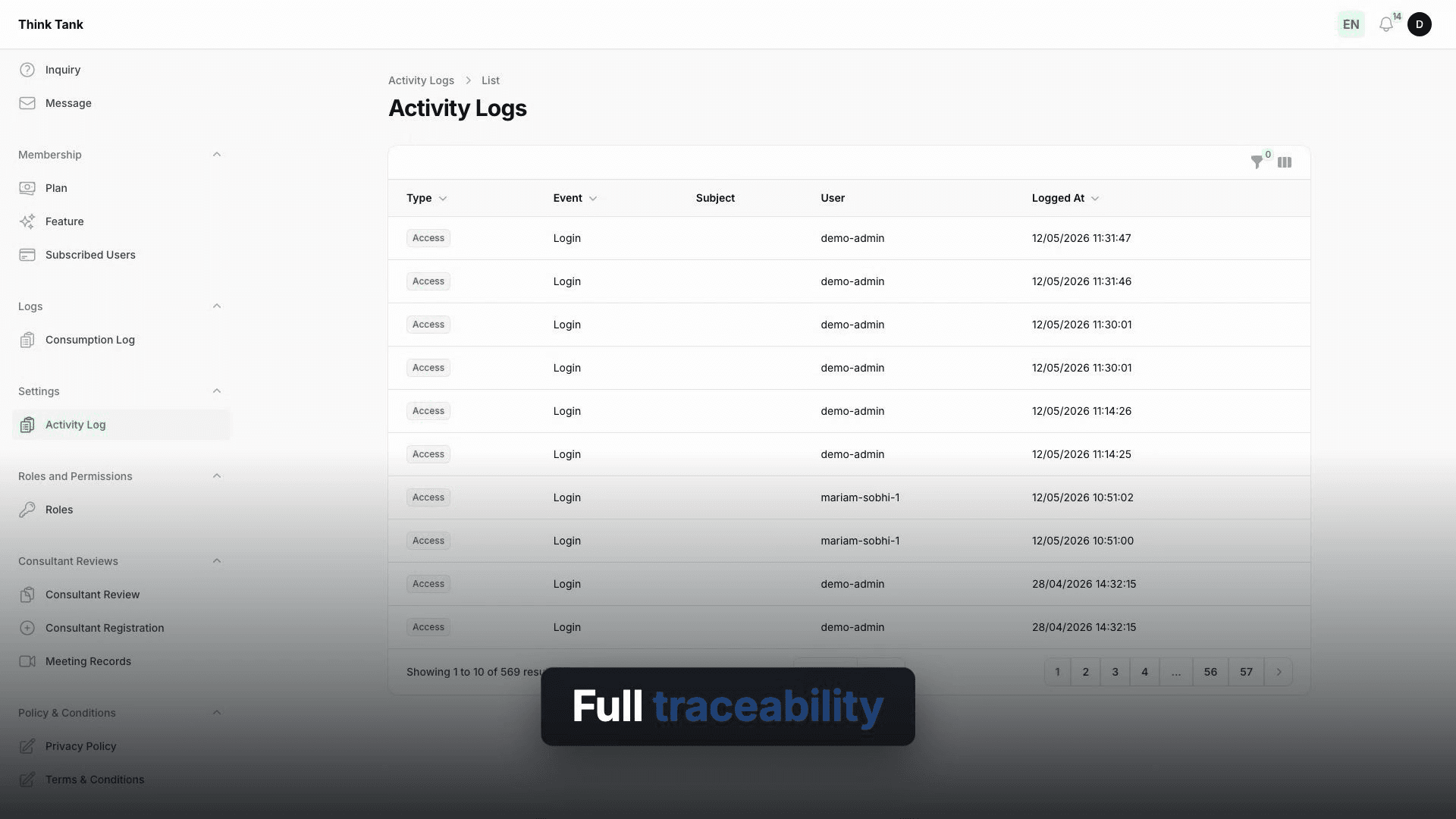This screenshot has height=819, width=1456.
Task: Click the Roles key icon
Action: tap(27, 510)
